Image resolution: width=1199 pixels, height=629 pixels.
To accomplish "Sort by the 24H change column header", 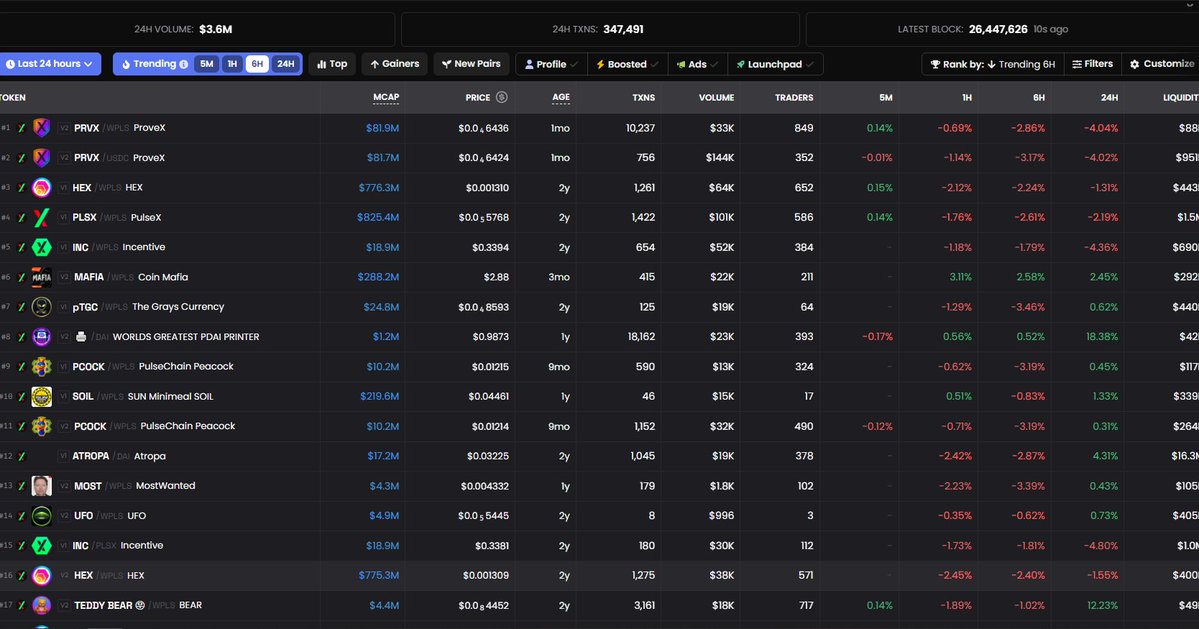I will click(x=1109, y=97).
